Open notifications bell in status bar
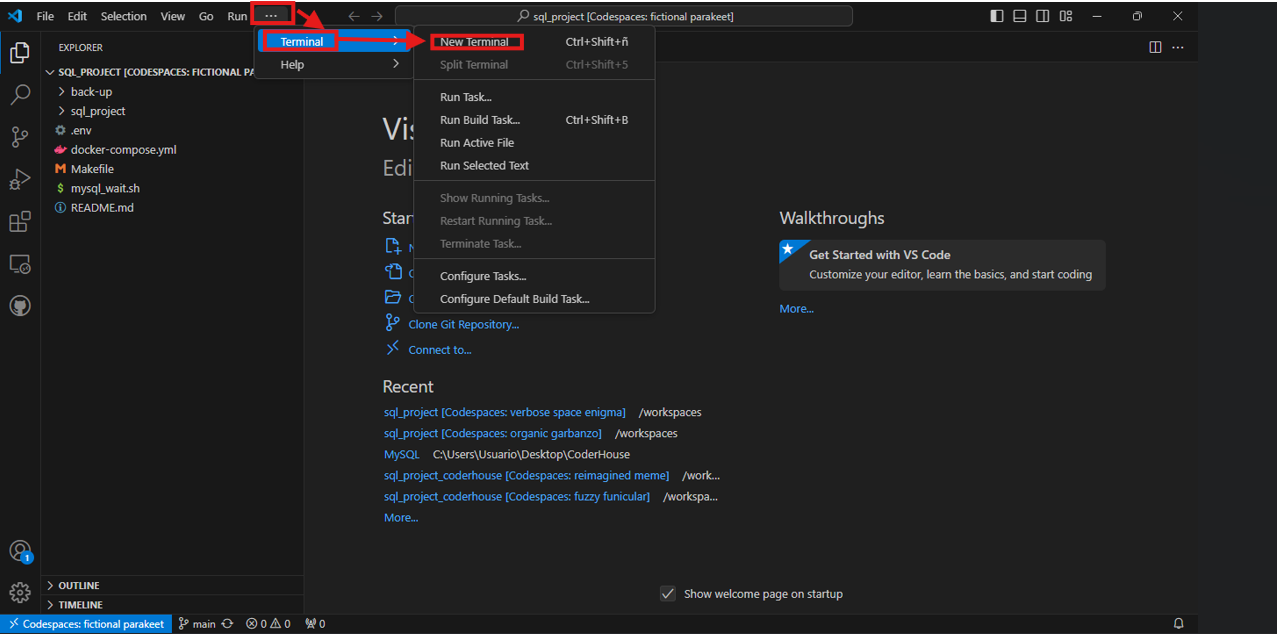The width and height of the screenshot is (1277, 634). (x=1179, y=624)
